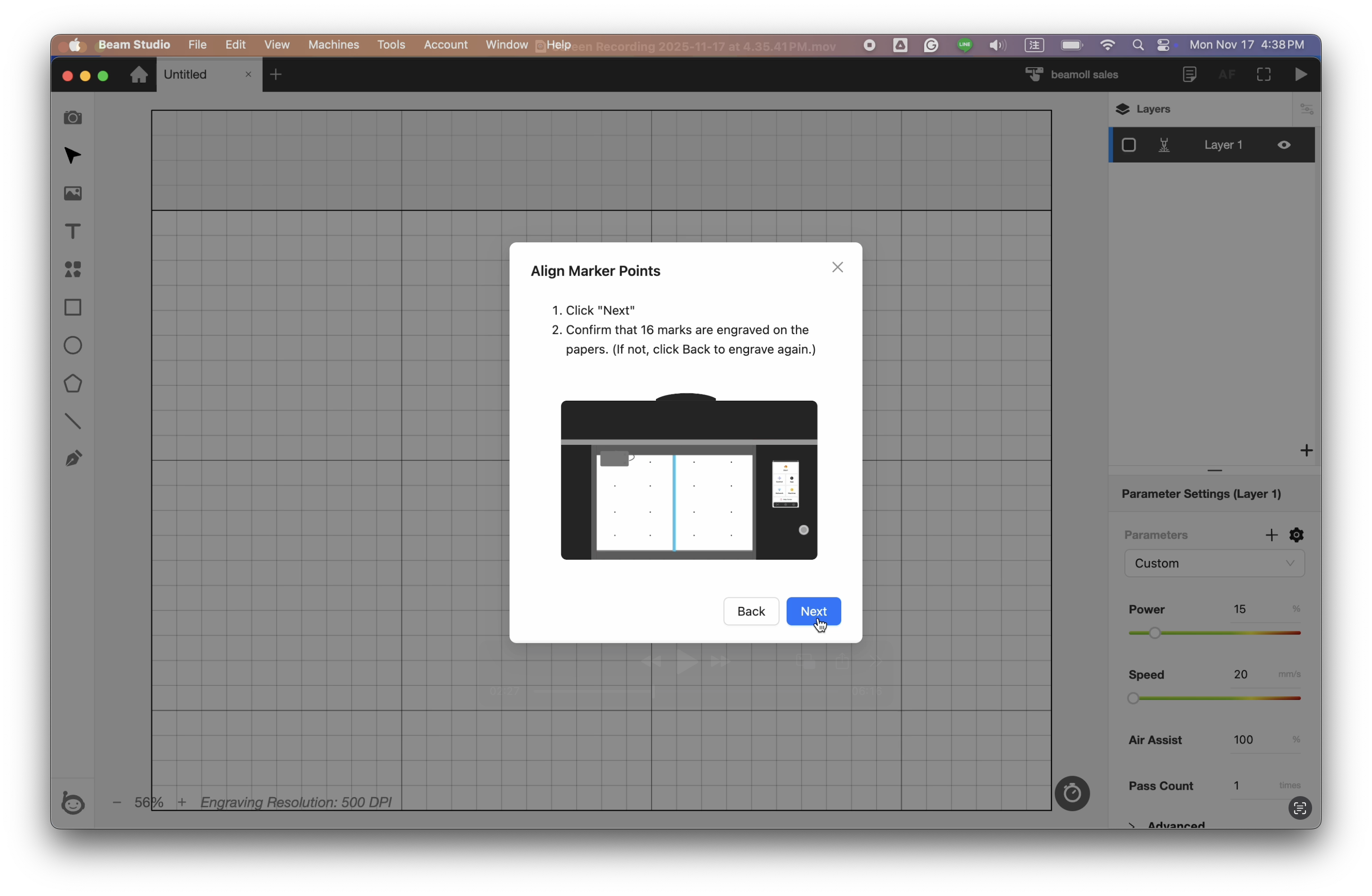The height and width of the screenshot is (896, 1372).
Task: Open the Custom parameters dropdown
Action: pyautogui.click(x=1214, y=563)
